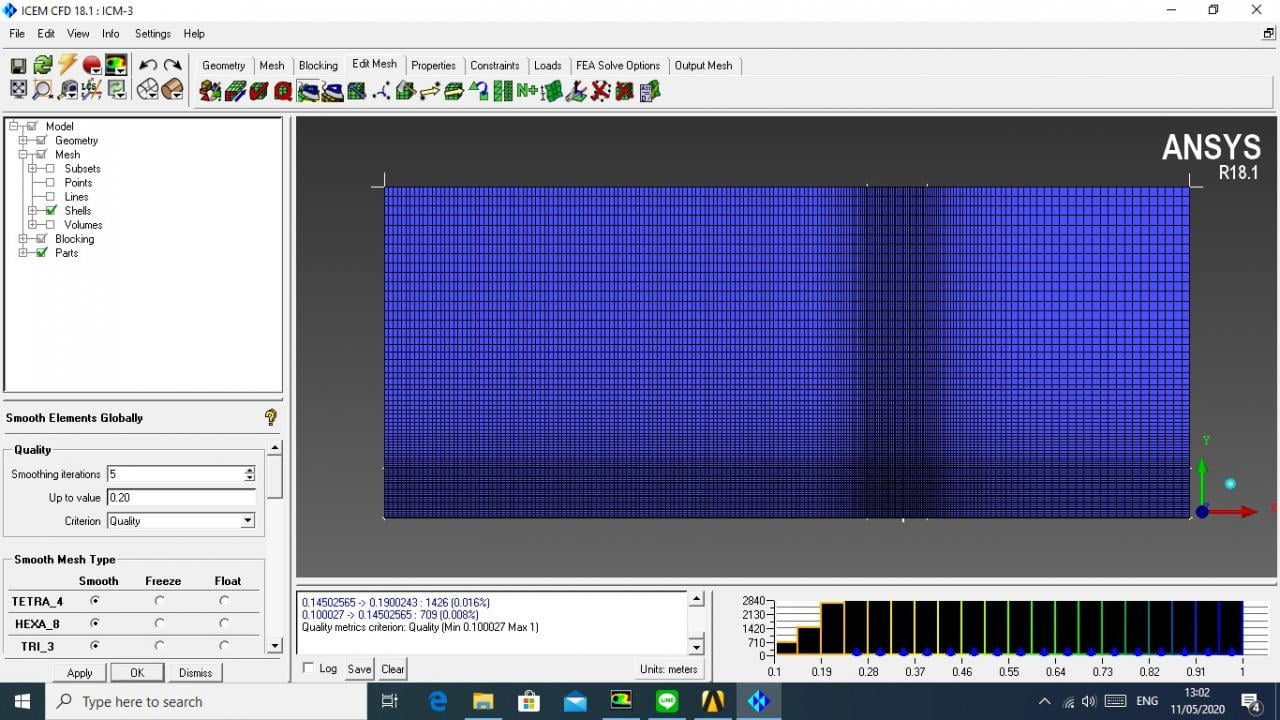Click the Up to value input field
This screenshot has height=720, width=1280.
181,498
